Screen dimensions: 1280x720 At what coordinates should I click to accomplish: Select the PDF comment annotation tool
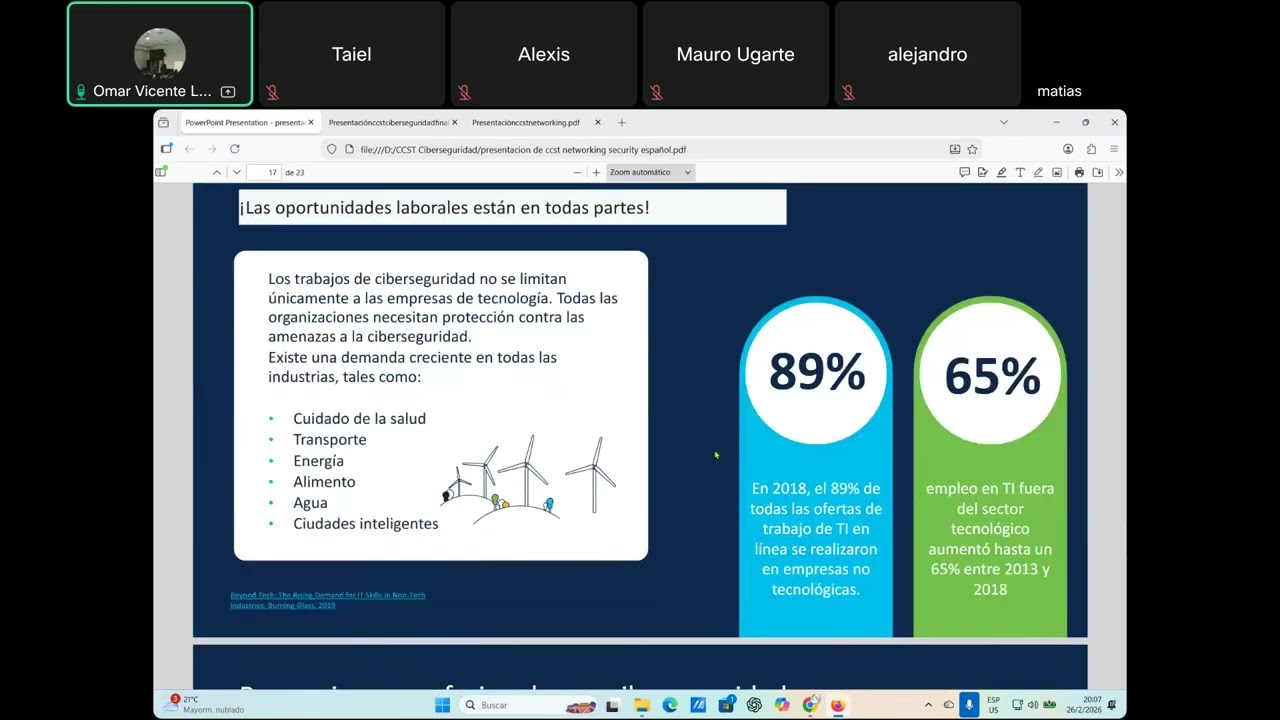pos(964,172)
